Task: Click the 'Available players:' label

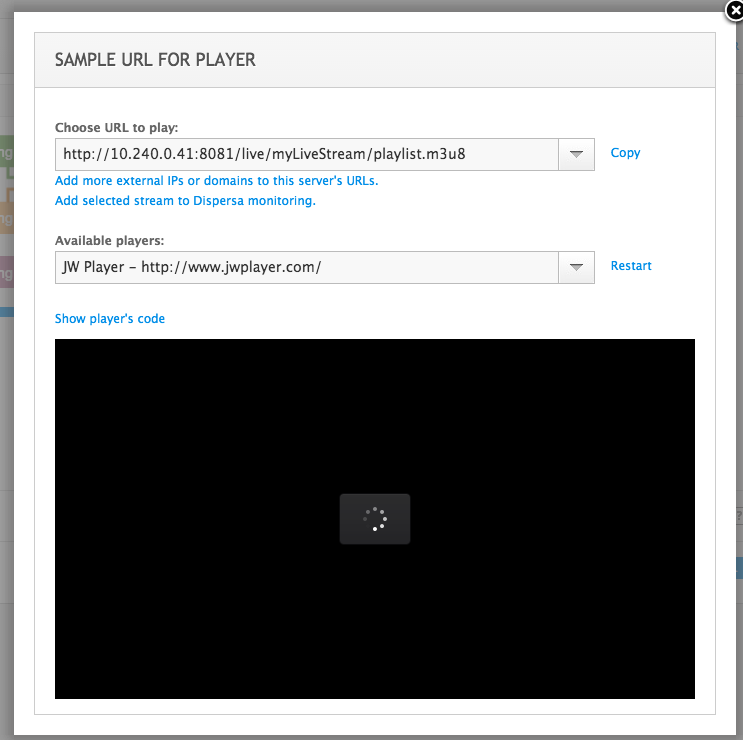Action: tap(109, 241)
